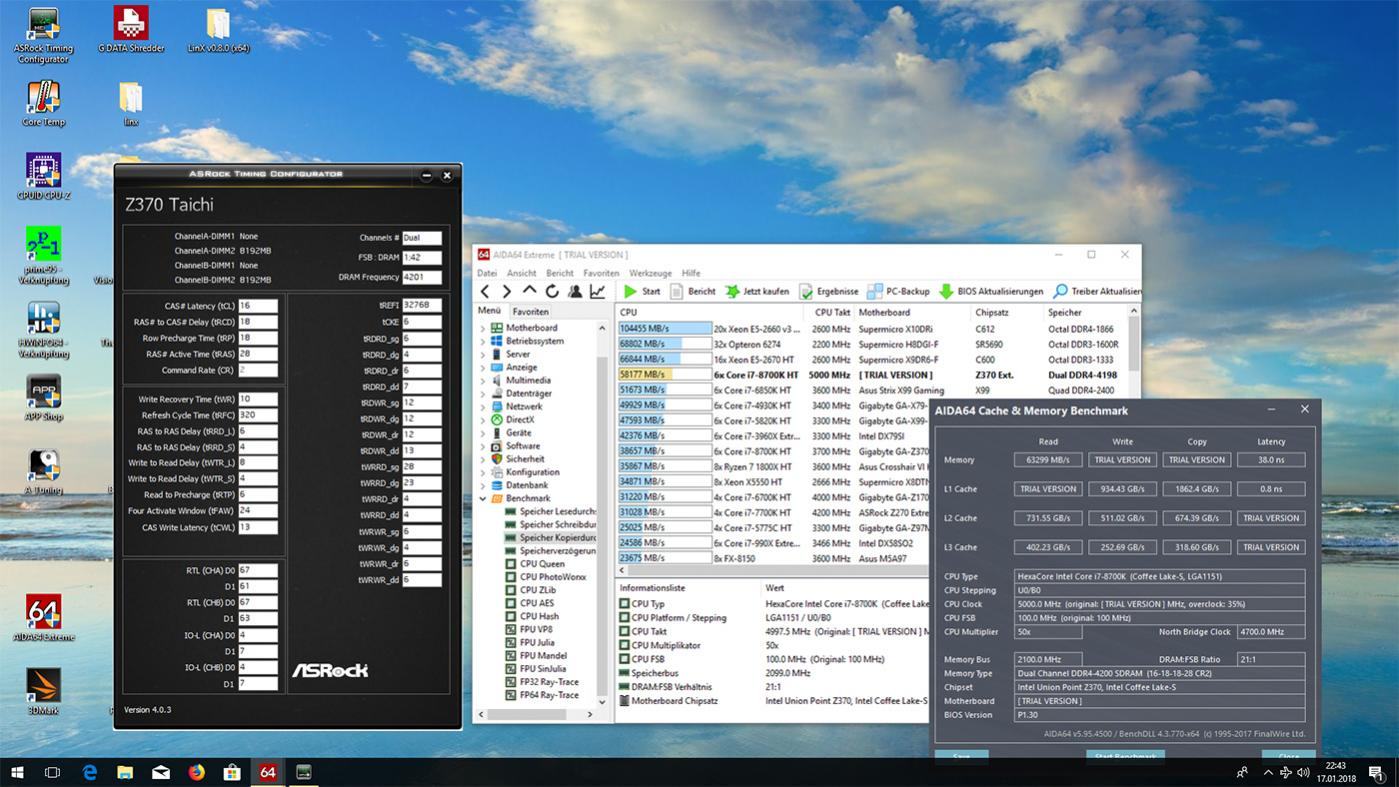Launch Core Temp desktop shortcut
The height and width of the screenshot is (787, 1399).
click(43, 104)
